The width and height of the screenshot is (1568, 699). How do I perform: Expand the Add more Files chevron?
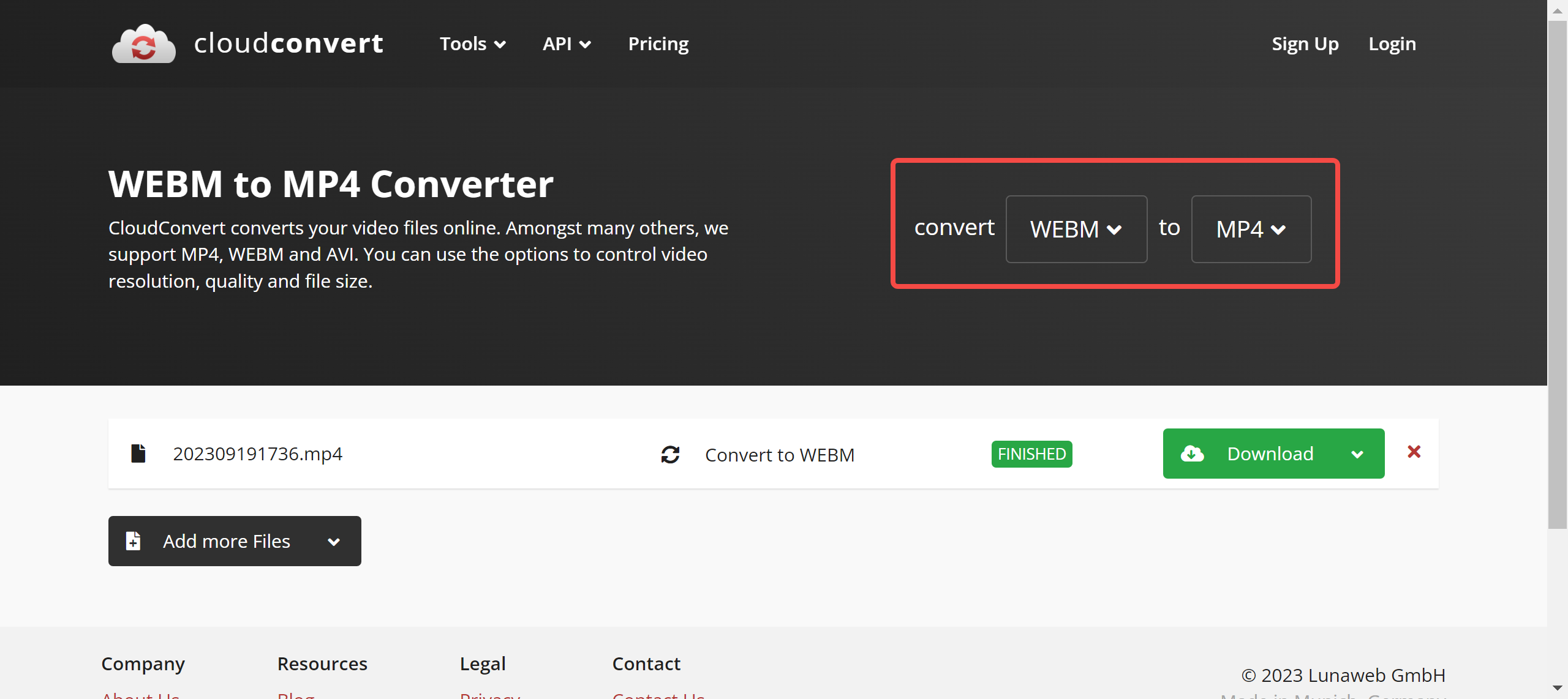tap(334, 542)
